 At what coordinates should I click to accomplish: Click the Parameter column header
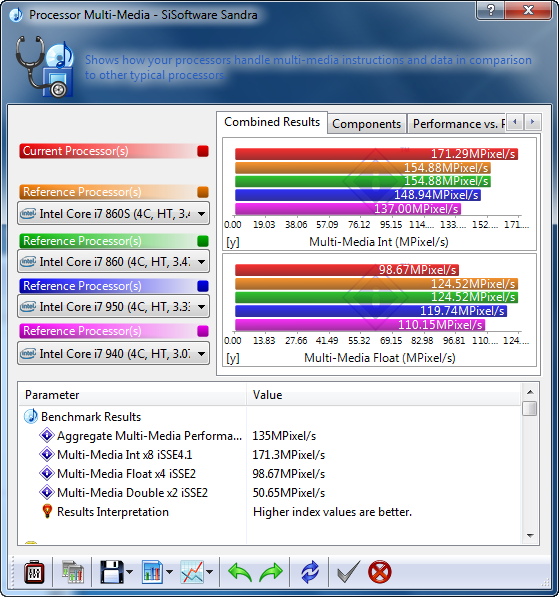pyautogui.click(x=133, y=395)
